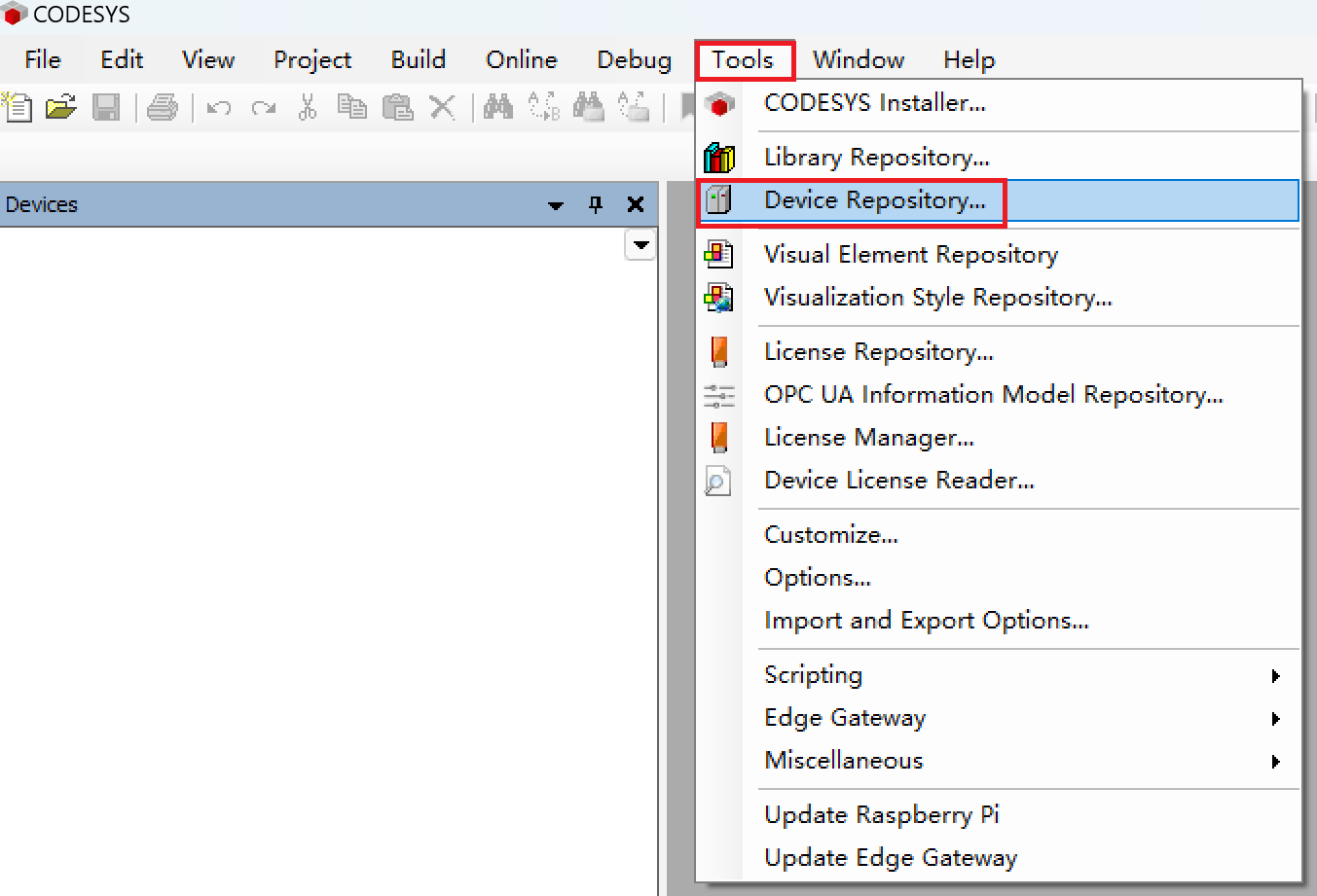
Task: Close the Devices panel
Action: pos(636,204)
